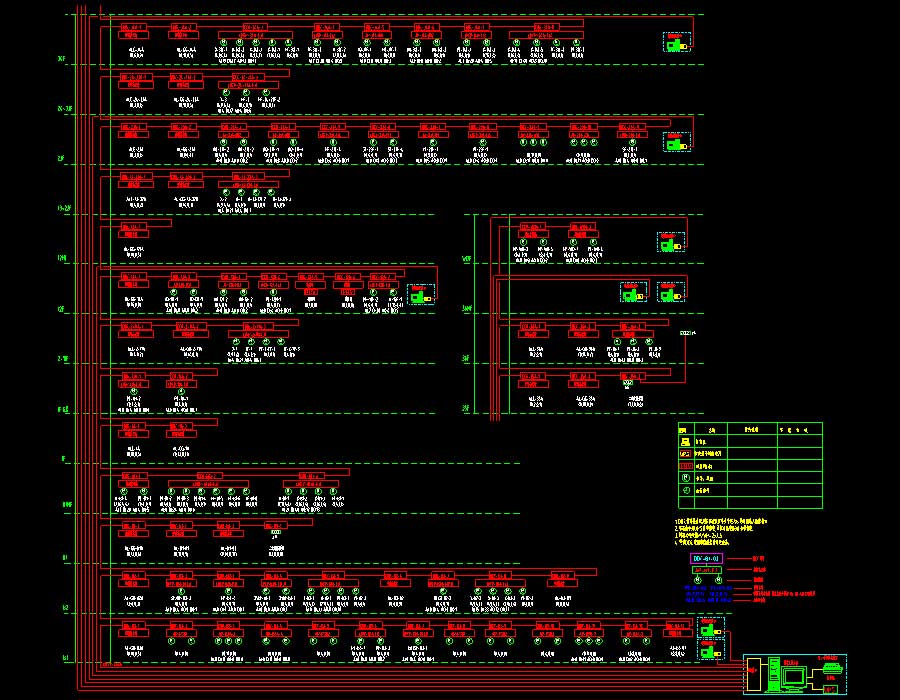Select the yellow laptop symbol in legend table
This screenshot has height=700, width=900.
pyautogui.click(x=685, y=441)
